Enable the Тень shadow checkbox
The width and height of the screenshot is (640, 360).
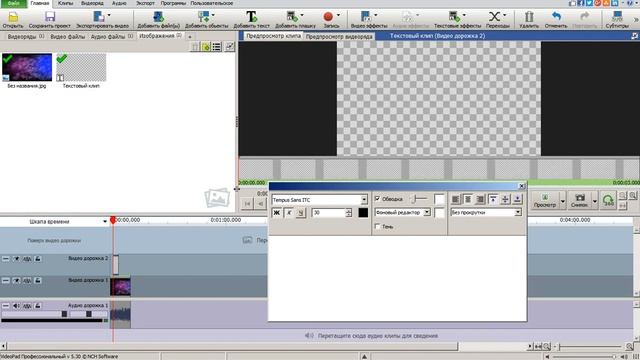coord(378,226)
